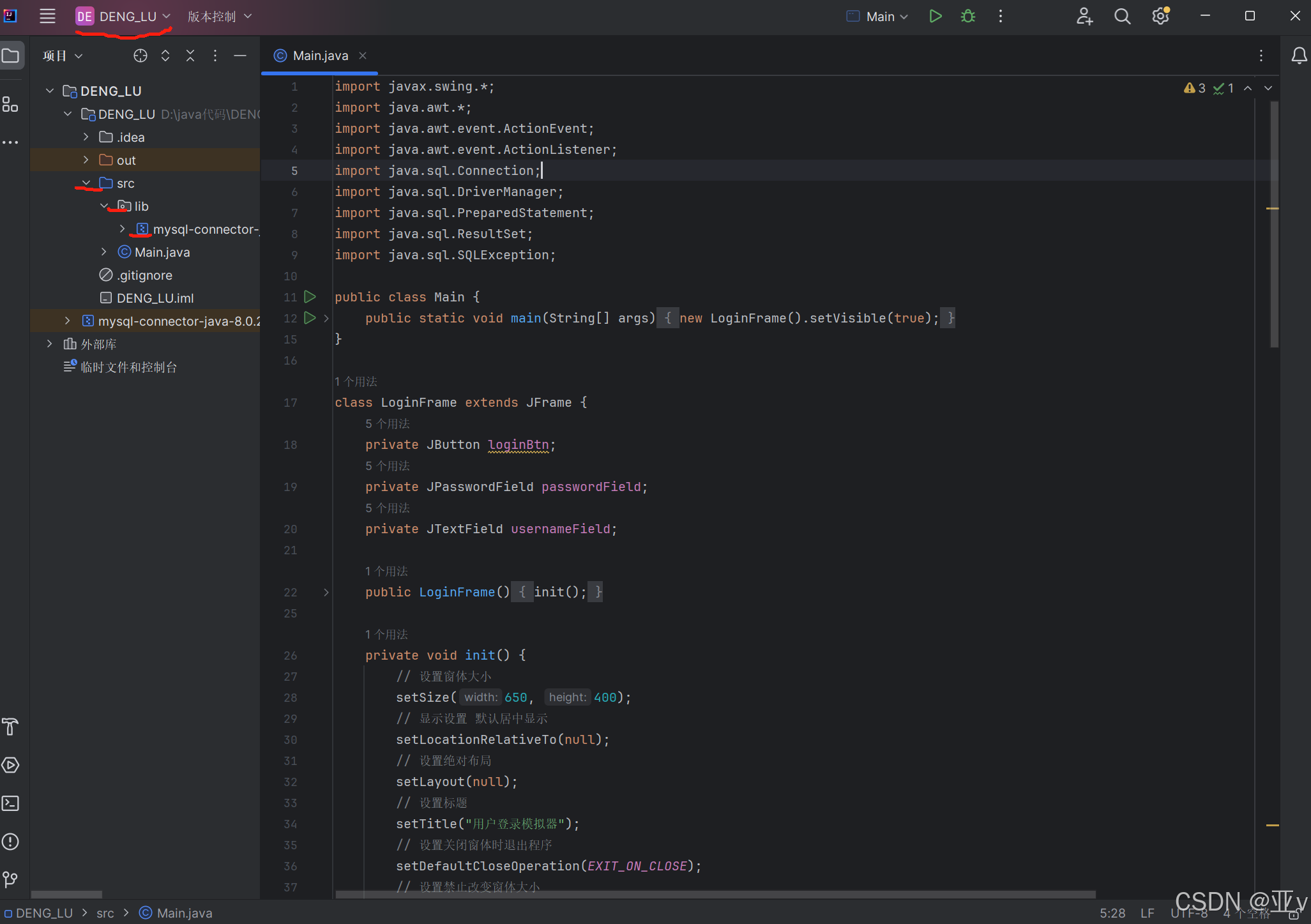Open the Structure tool window
This screenshot has width=1311, height=924.
pos(11,104)
